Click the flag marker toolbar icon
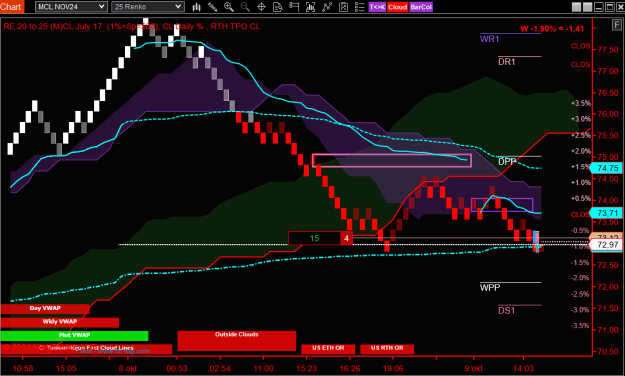Image resolution: width=625 pixels, height=376 pixels. click(294, 7)
